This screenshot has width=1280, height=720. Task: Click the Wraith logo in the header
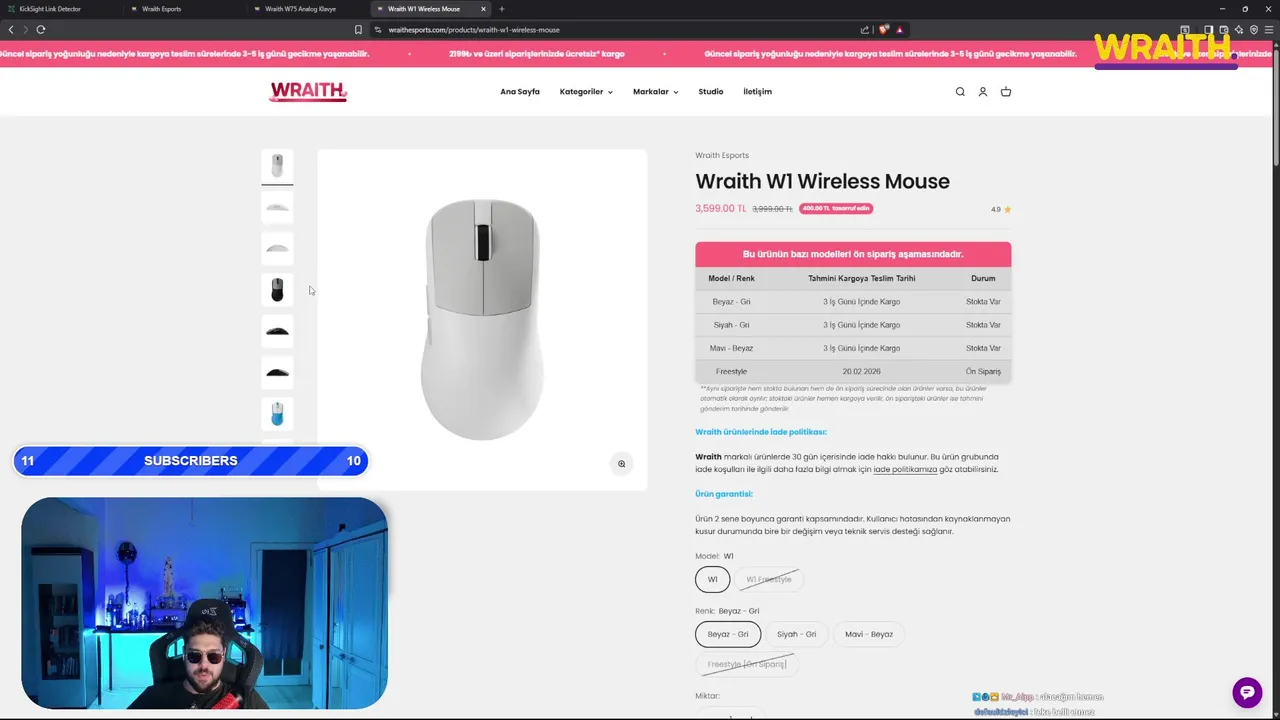[308, 92]
